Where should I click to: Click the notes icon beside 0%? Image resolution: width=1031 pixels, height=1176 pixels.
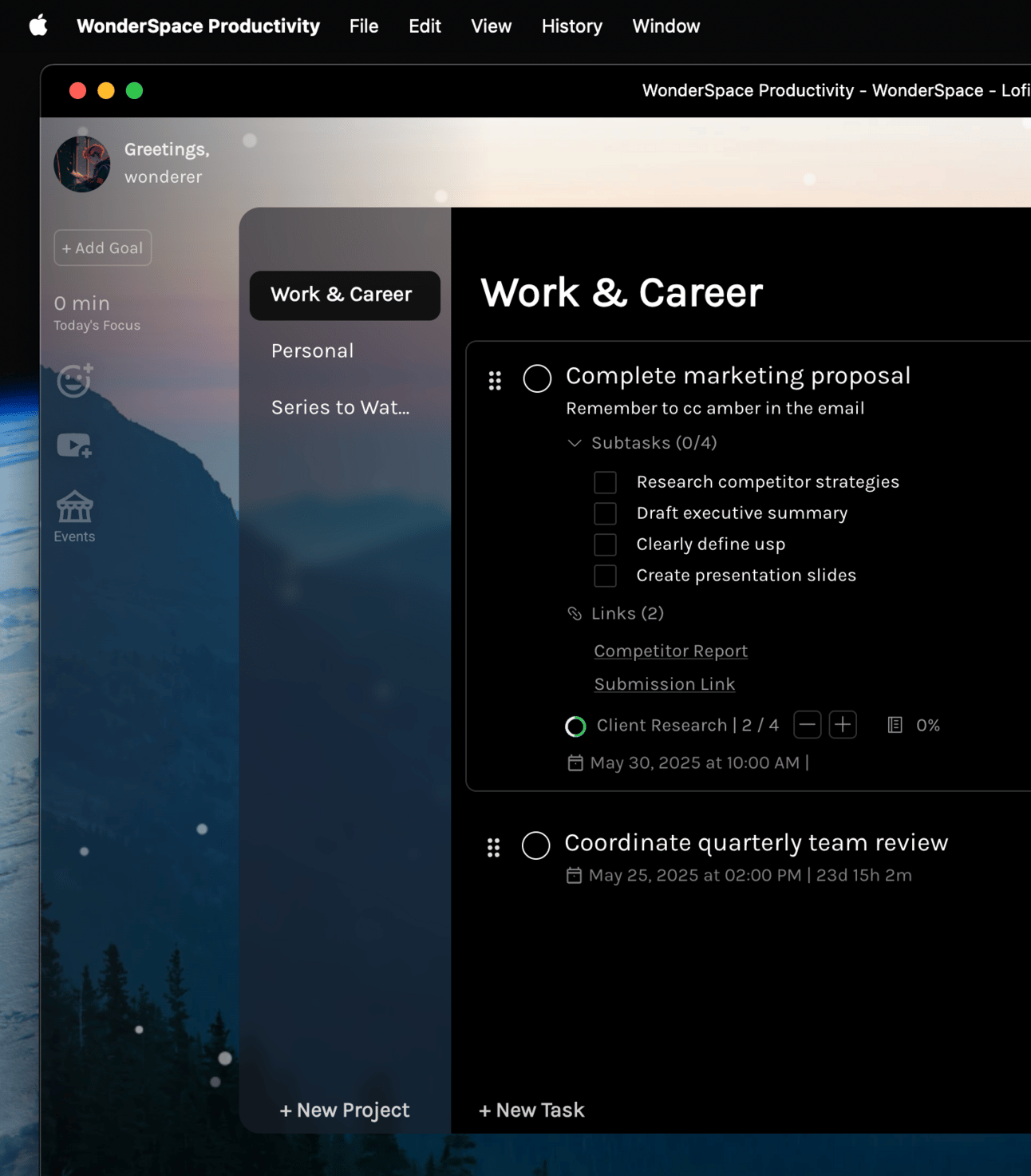pyautogui.click(x=895, y=725)
